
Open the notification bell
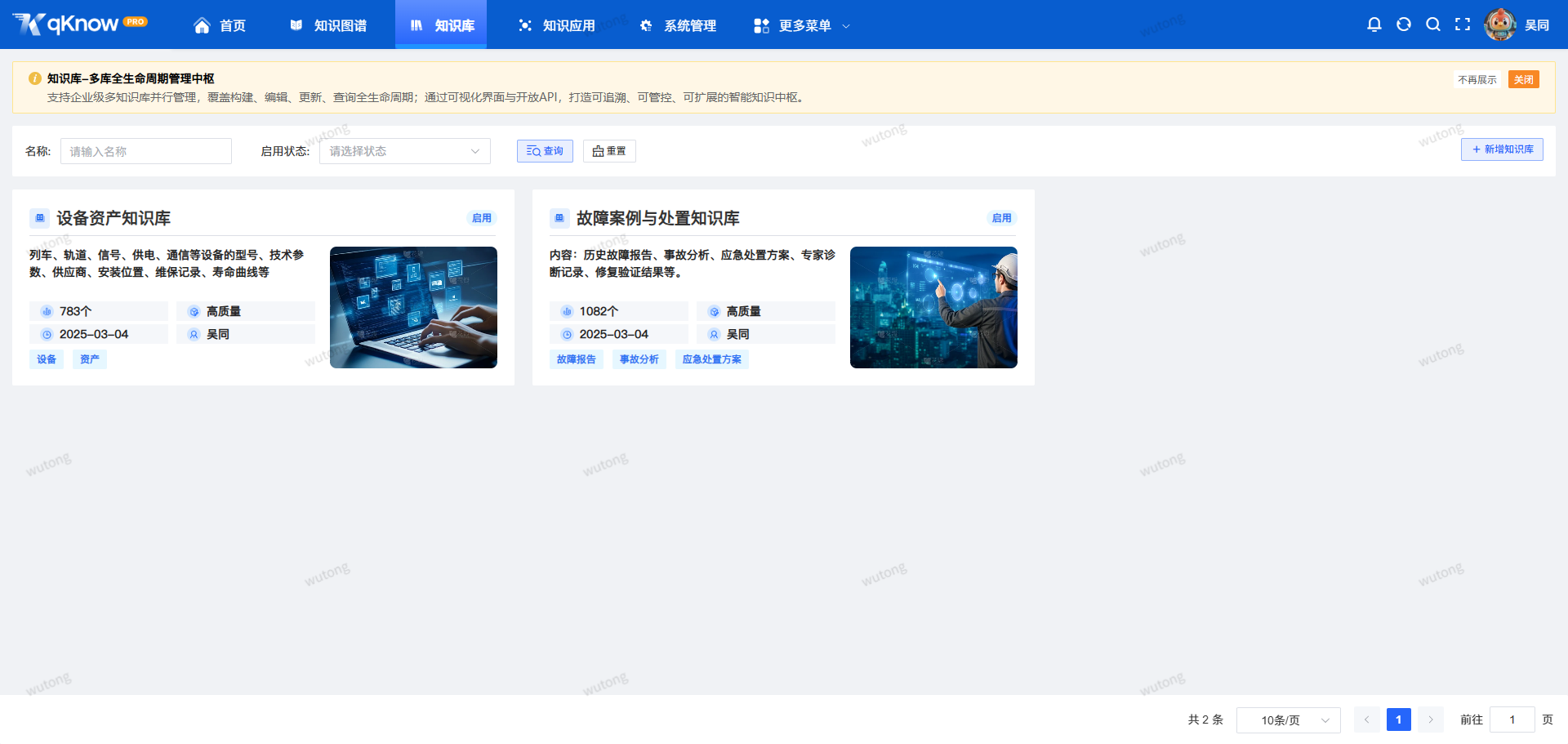click(1374, 25)
